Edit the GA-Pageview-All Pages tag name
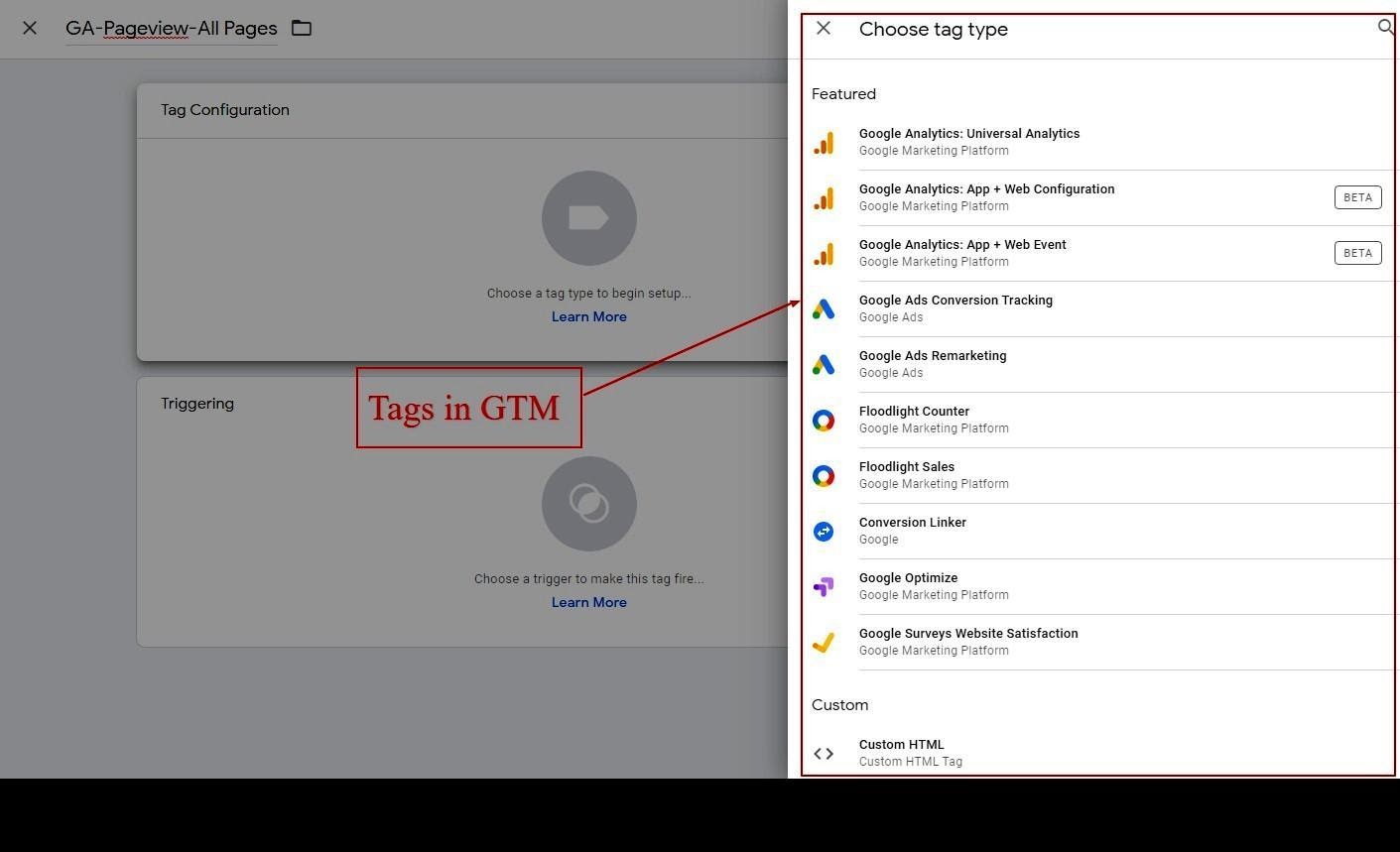The image size is (1400, 852). click(171, 28)
